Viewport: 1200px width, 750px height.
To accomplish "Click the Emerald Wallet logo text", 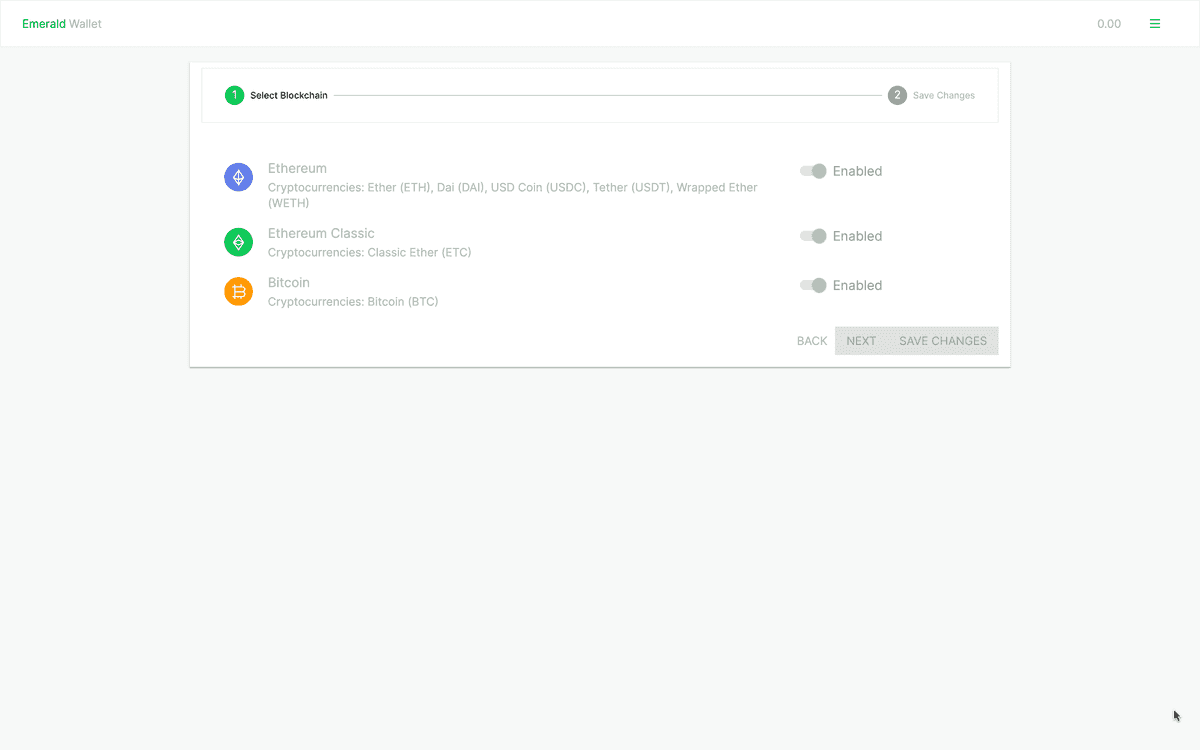I will (x=62, y=24).
